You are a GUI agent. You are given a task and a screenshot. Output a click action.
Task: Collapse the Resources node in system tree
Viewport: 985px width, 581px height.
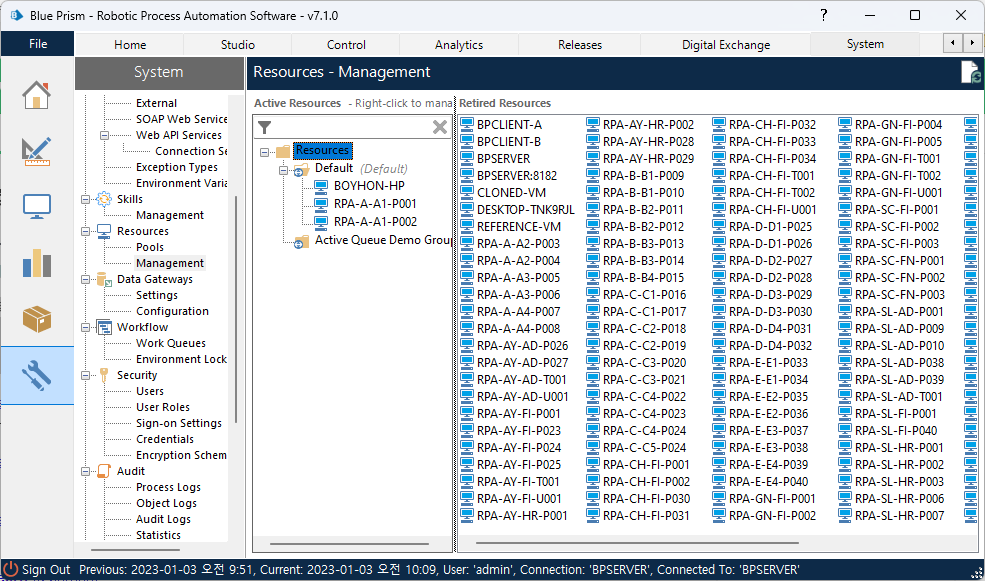[85, 231]
